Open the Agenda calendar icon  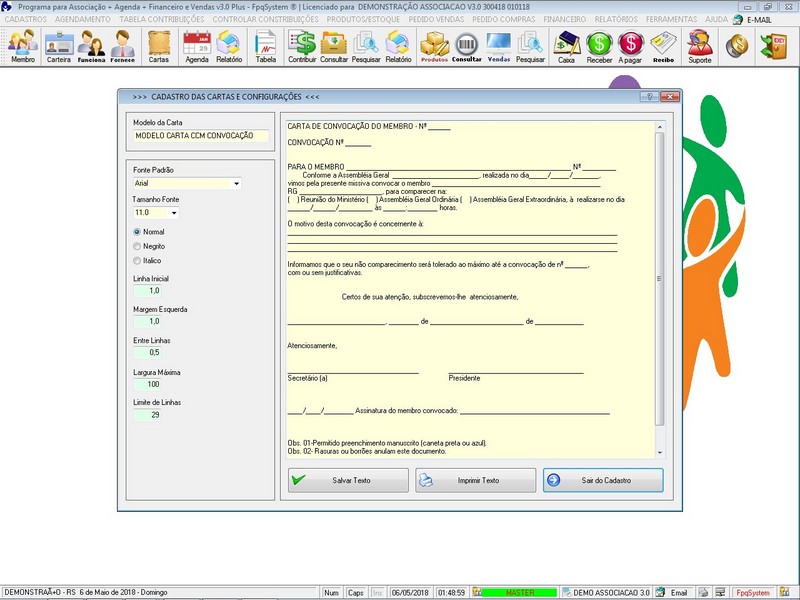tap(197, 46)
